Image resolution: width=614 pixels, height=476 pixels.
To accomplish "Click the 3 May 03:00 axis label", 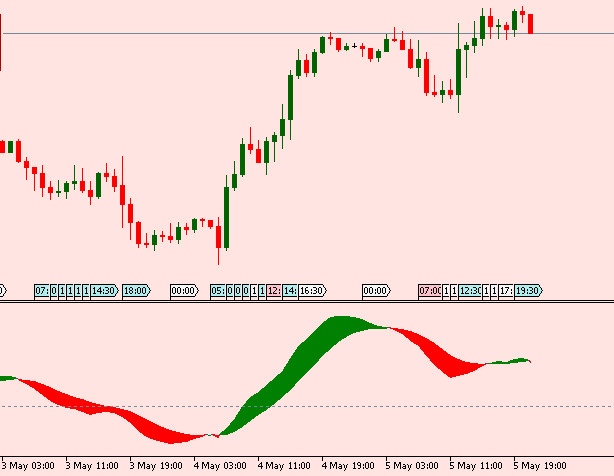I will (x=31, y=466).
